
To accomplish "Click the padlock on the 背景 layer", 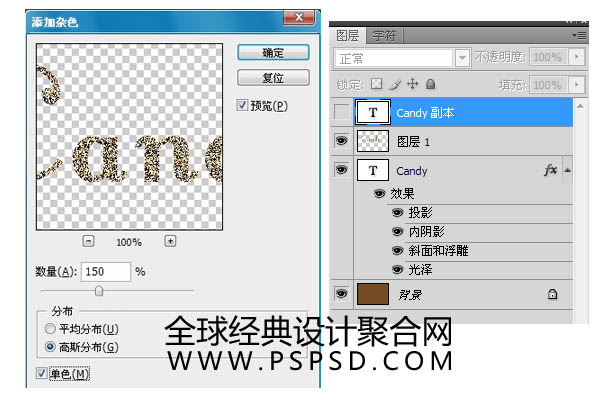I will click(552, 294).
